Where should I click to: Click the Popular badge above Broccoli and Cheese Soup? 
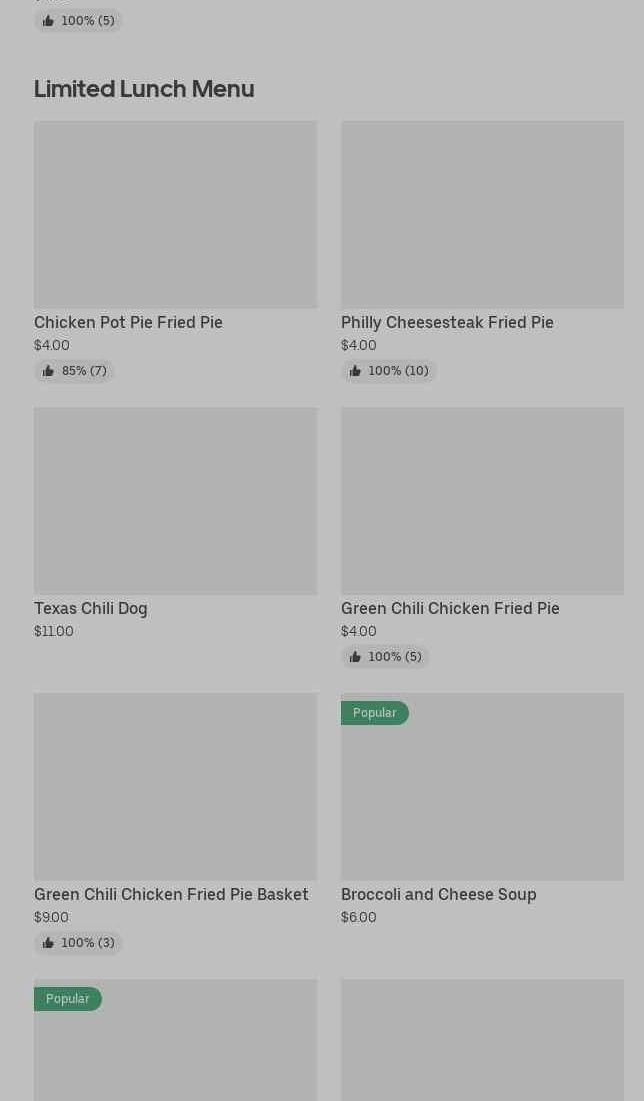(x=374, y=713)
